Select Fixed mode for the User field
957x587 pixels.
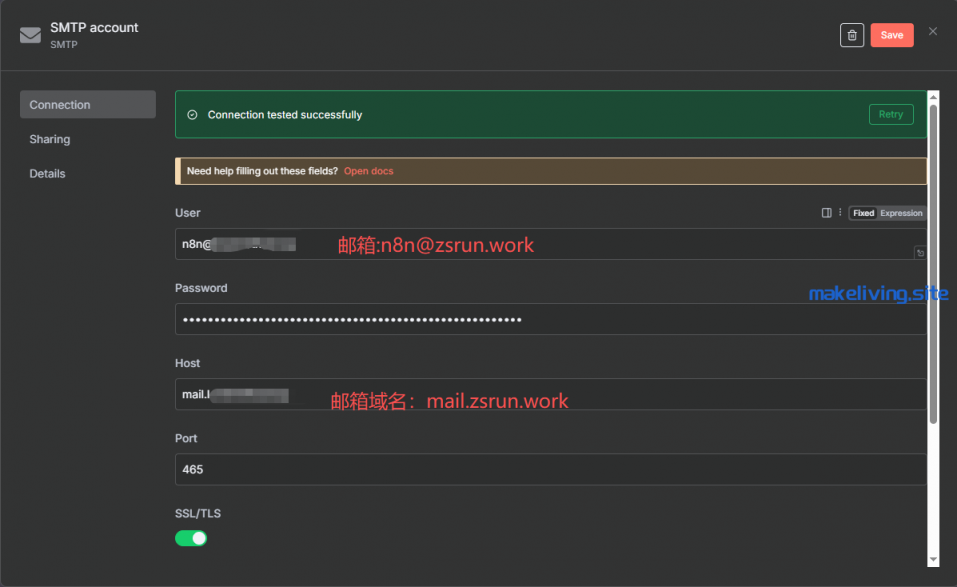pos(862,212)
